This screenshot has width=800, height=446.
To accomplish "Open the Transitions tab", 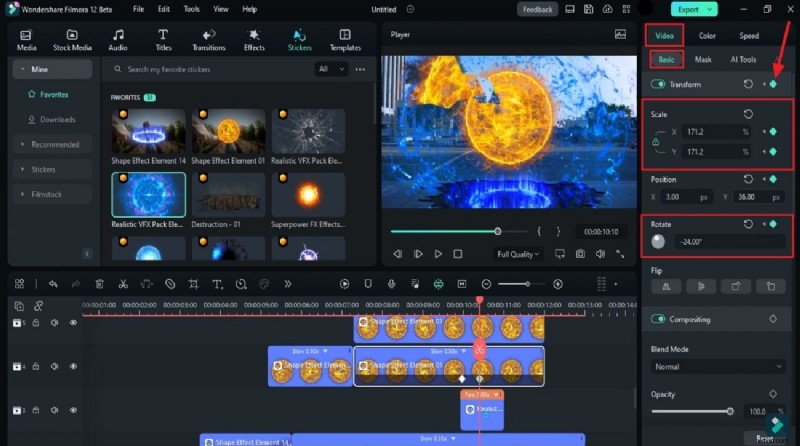I will pyautogui.click(x=209, y=40).
